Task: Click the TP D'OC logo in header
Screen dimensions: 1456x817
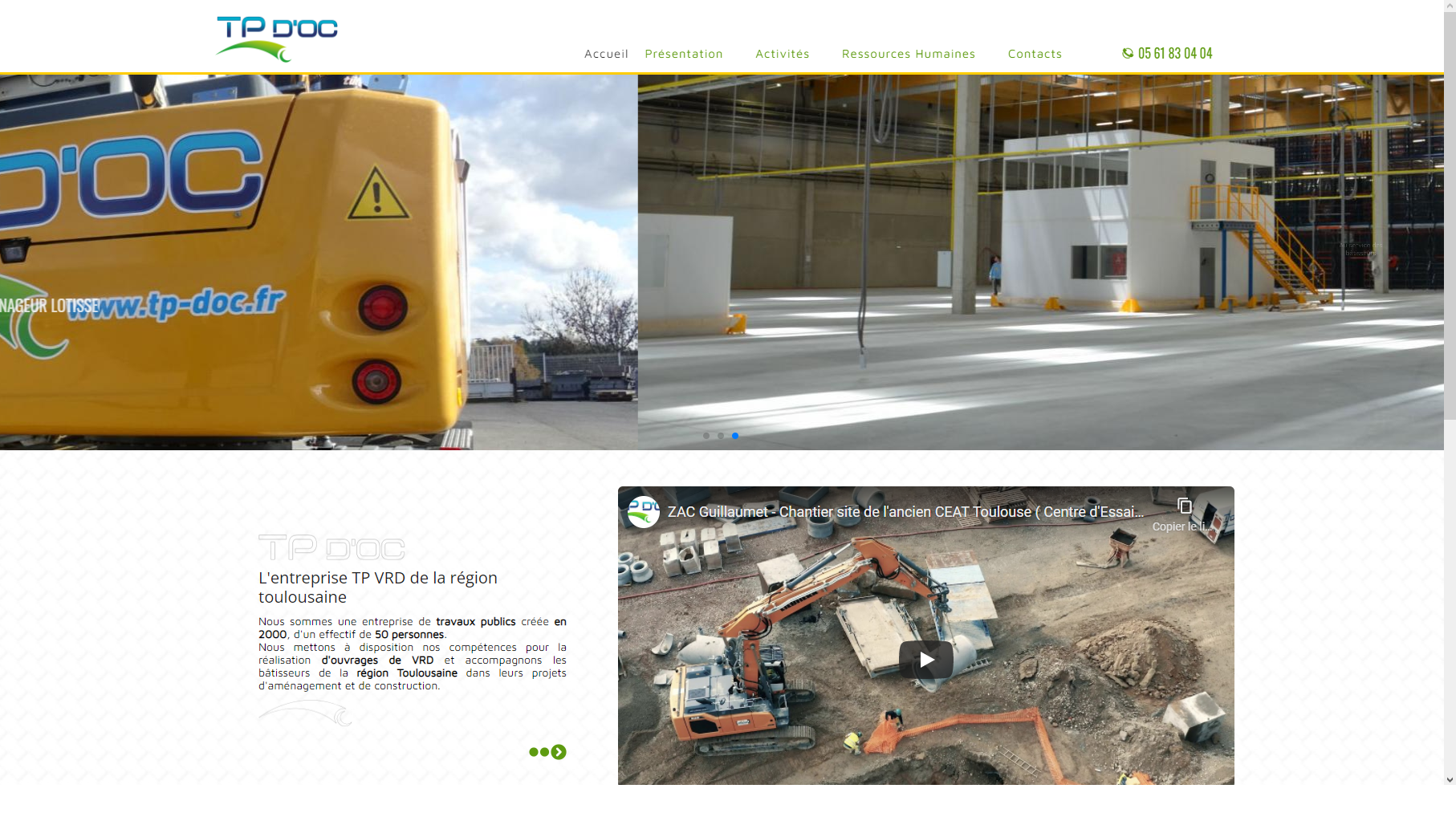Action: click(277, 39)
